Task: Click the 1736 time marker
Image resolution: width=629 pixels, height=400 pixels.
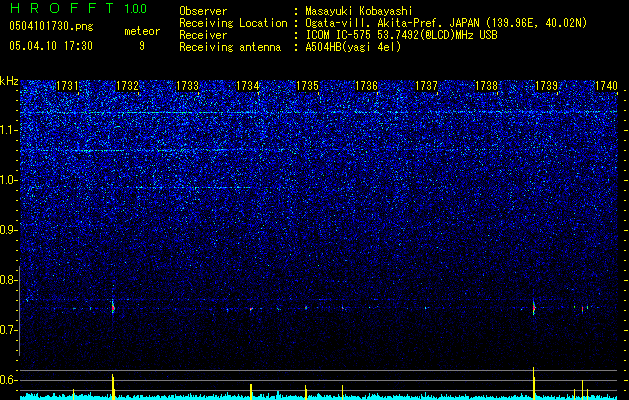Action: (367, 85)
